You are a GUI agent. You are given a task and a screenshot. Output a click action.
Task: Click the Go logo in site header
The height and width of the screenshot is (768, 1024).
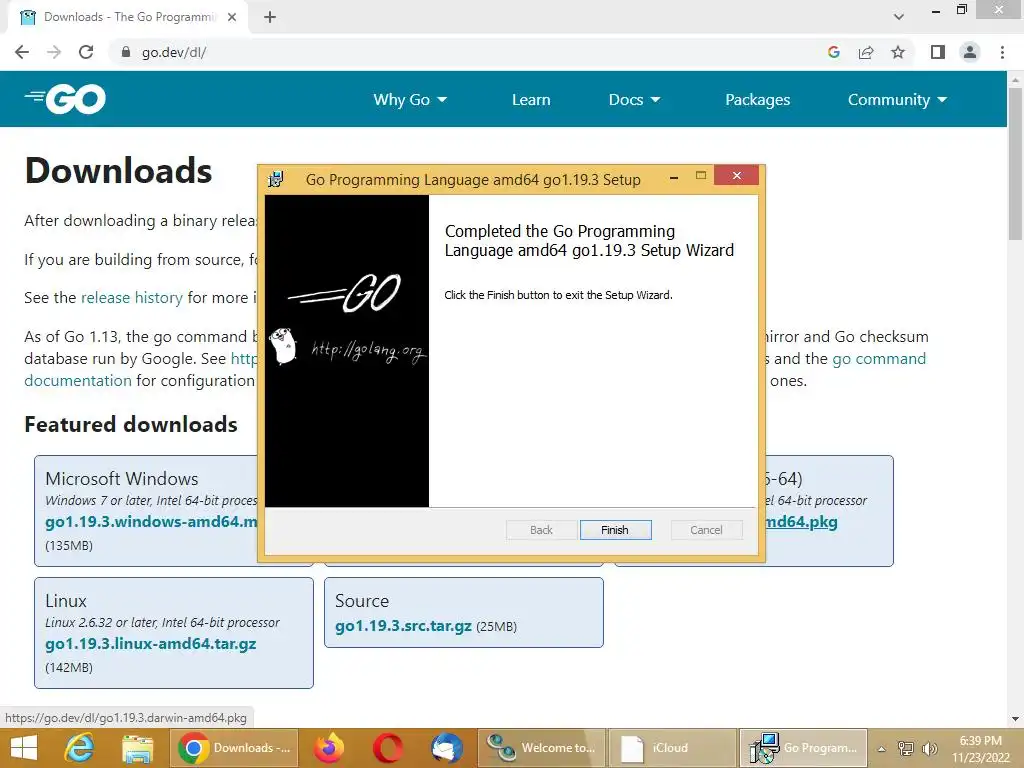(65, 99)
